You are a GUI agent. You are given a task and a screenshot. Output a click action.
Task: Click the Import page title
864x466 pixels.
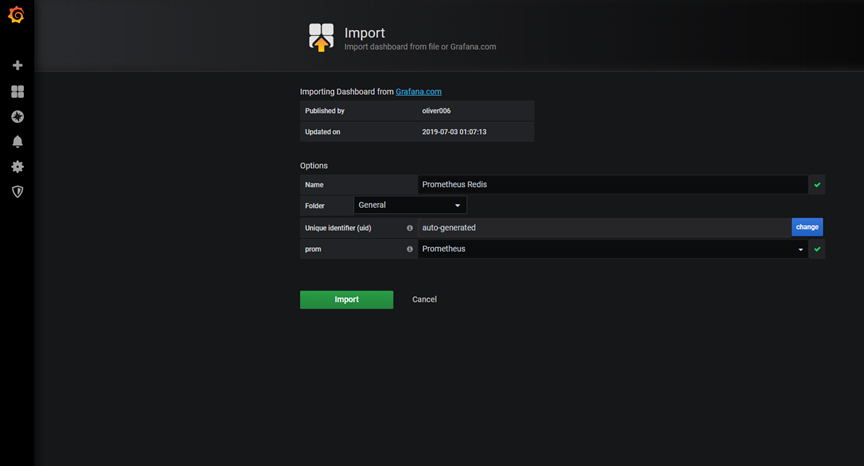point(365,33)
